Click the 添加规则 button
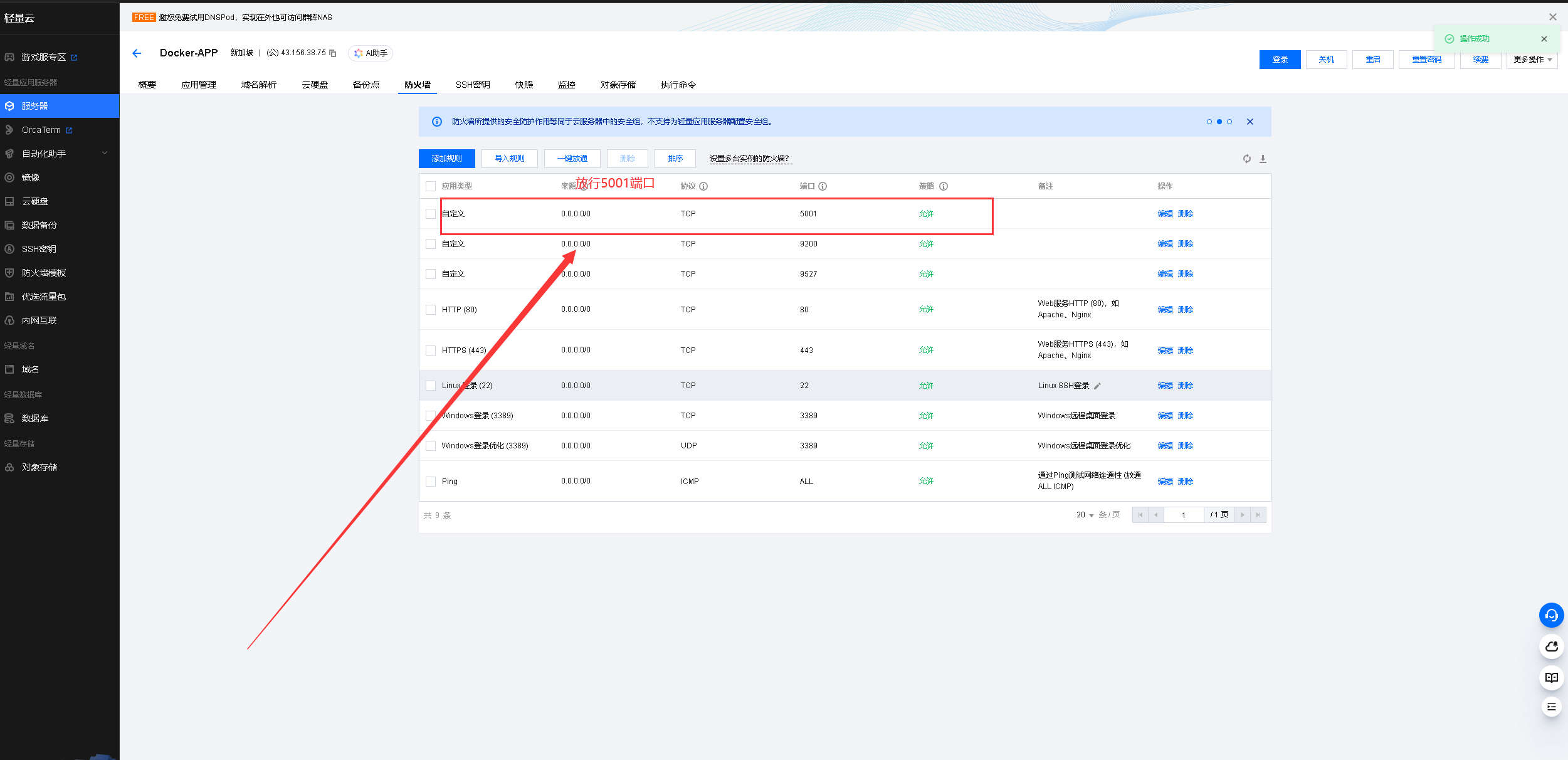Image resolution: width=1568 pixels, height=760 pixels. click(446, 159)
